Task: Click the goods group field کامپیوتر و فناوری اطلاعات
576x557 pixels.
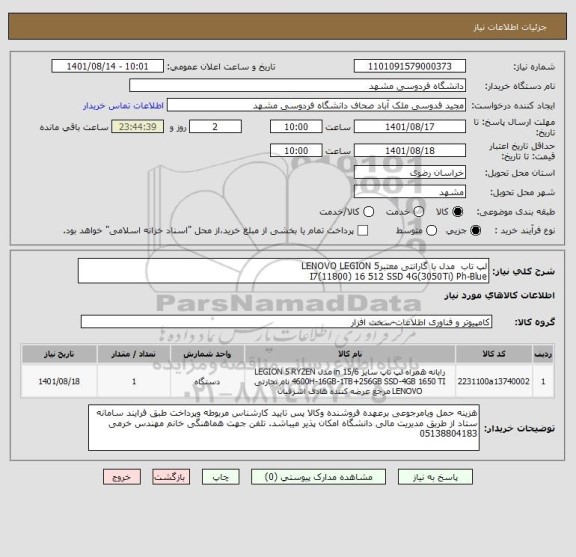Action: tap(286, 322)
